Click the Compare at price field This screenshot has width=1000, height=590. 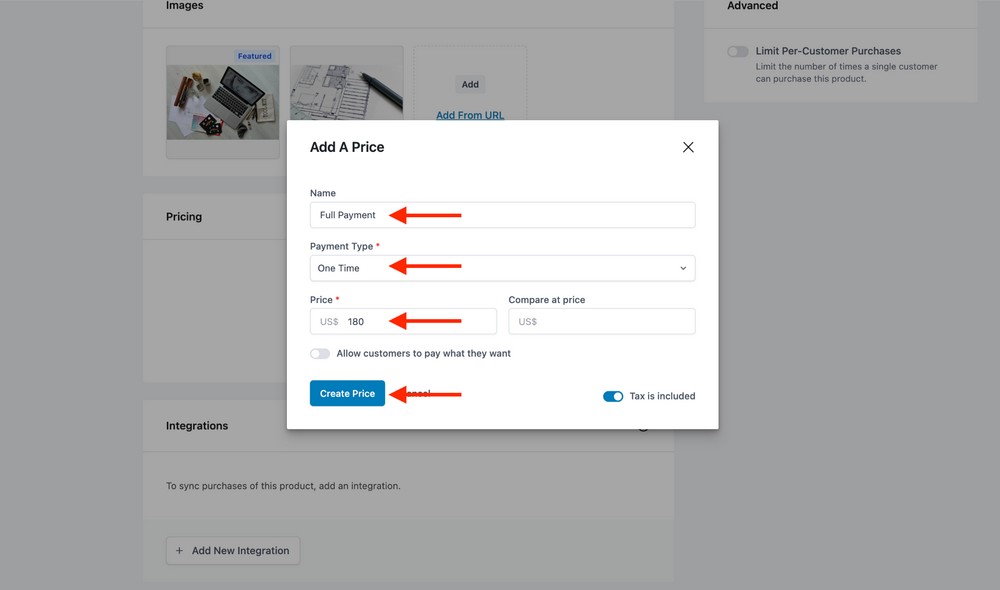pos(601,321)
